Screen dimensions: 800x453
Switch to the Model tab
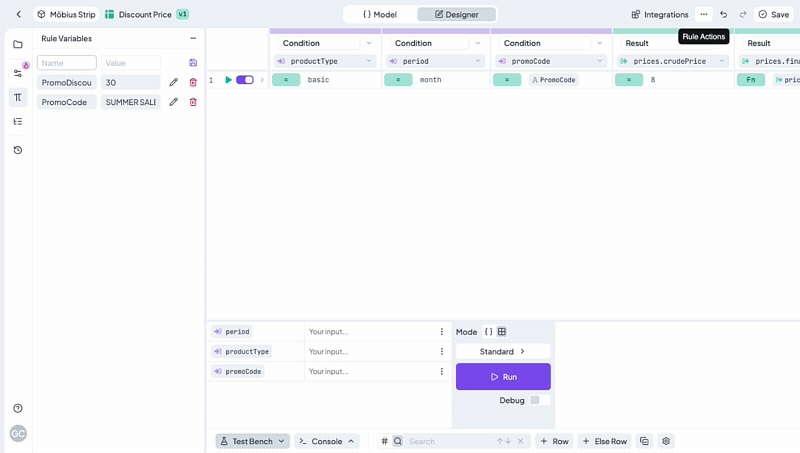(379, 14)
